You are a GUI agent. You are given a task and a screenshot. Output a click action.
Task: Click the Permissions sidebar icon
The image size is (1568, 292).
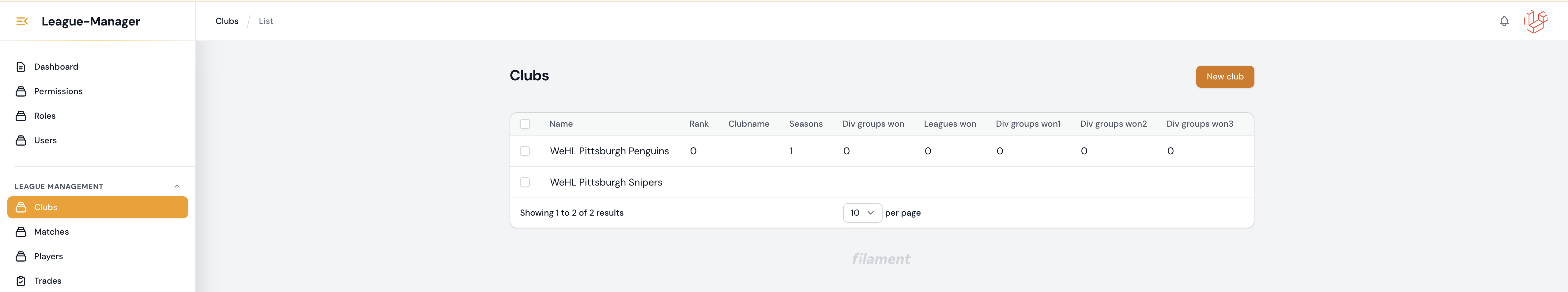21,91
